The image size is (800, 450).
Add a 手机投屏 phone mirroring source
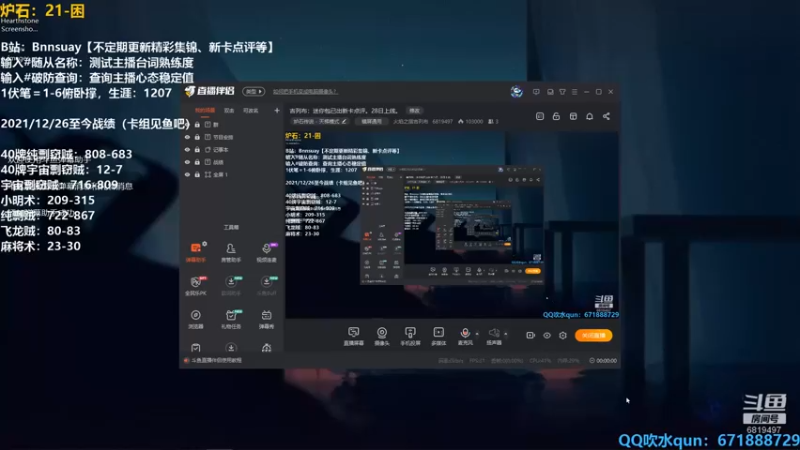(x=410, y=336)
